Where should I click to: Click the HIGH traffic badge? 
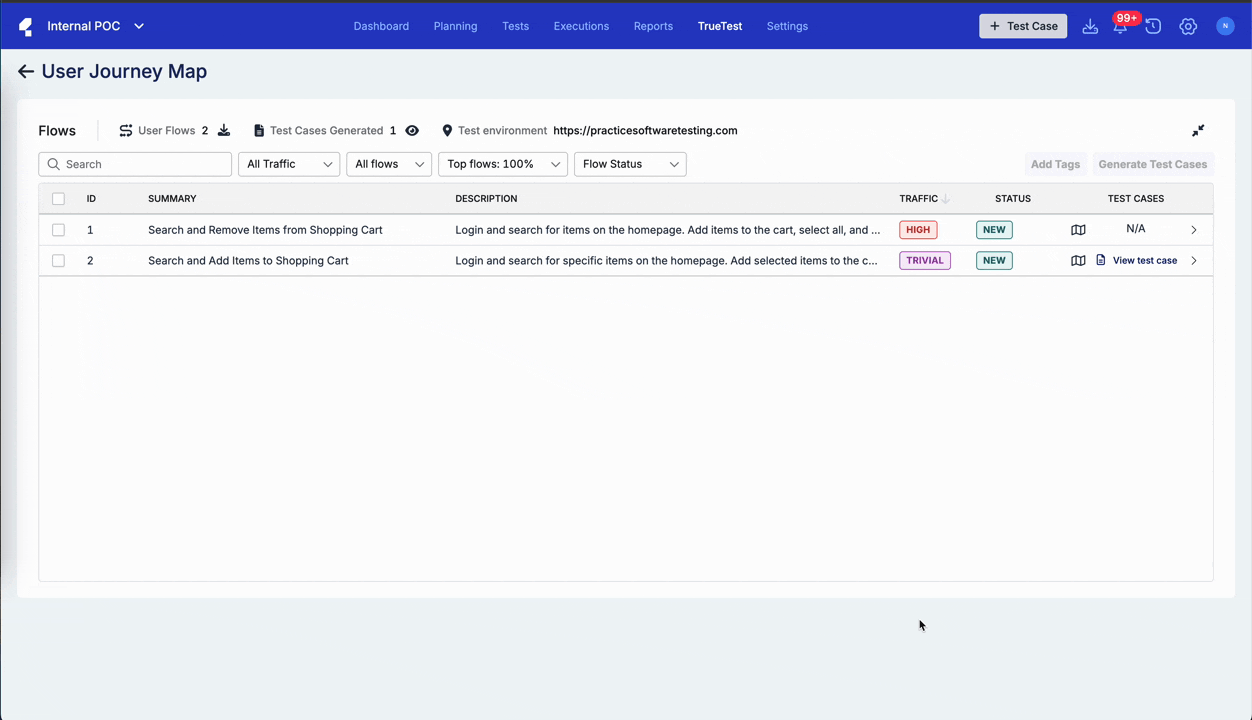918,230
